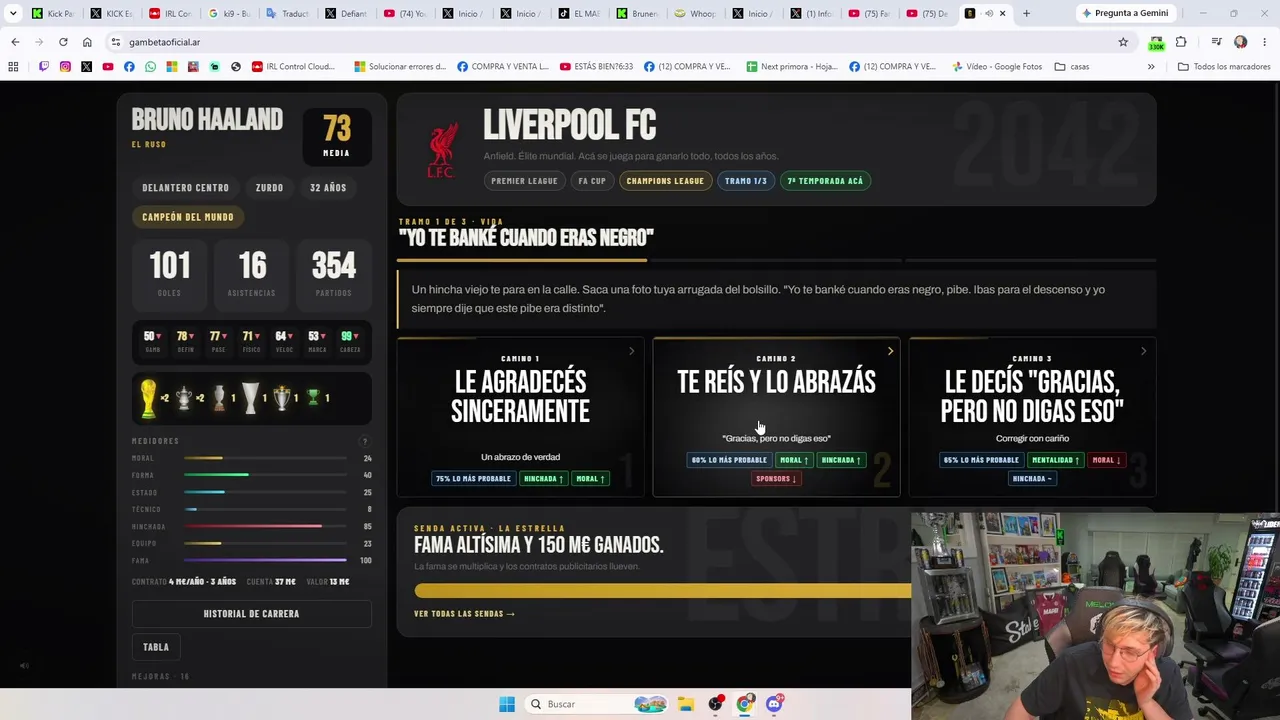The height and width of the screenshot is (720, 1280).
Task: Click Pregunta a Gemini button
Action: click(1125, 13)
